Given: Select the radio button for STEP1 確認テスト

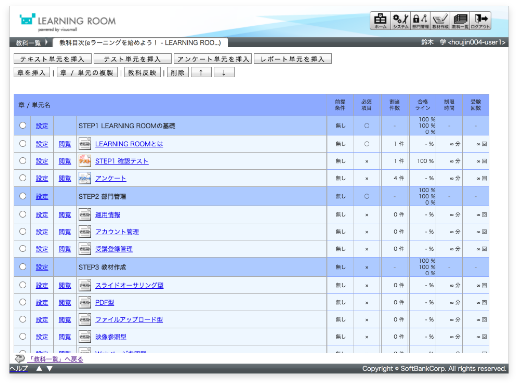Looking at the screenshot, I should [22, 161].
